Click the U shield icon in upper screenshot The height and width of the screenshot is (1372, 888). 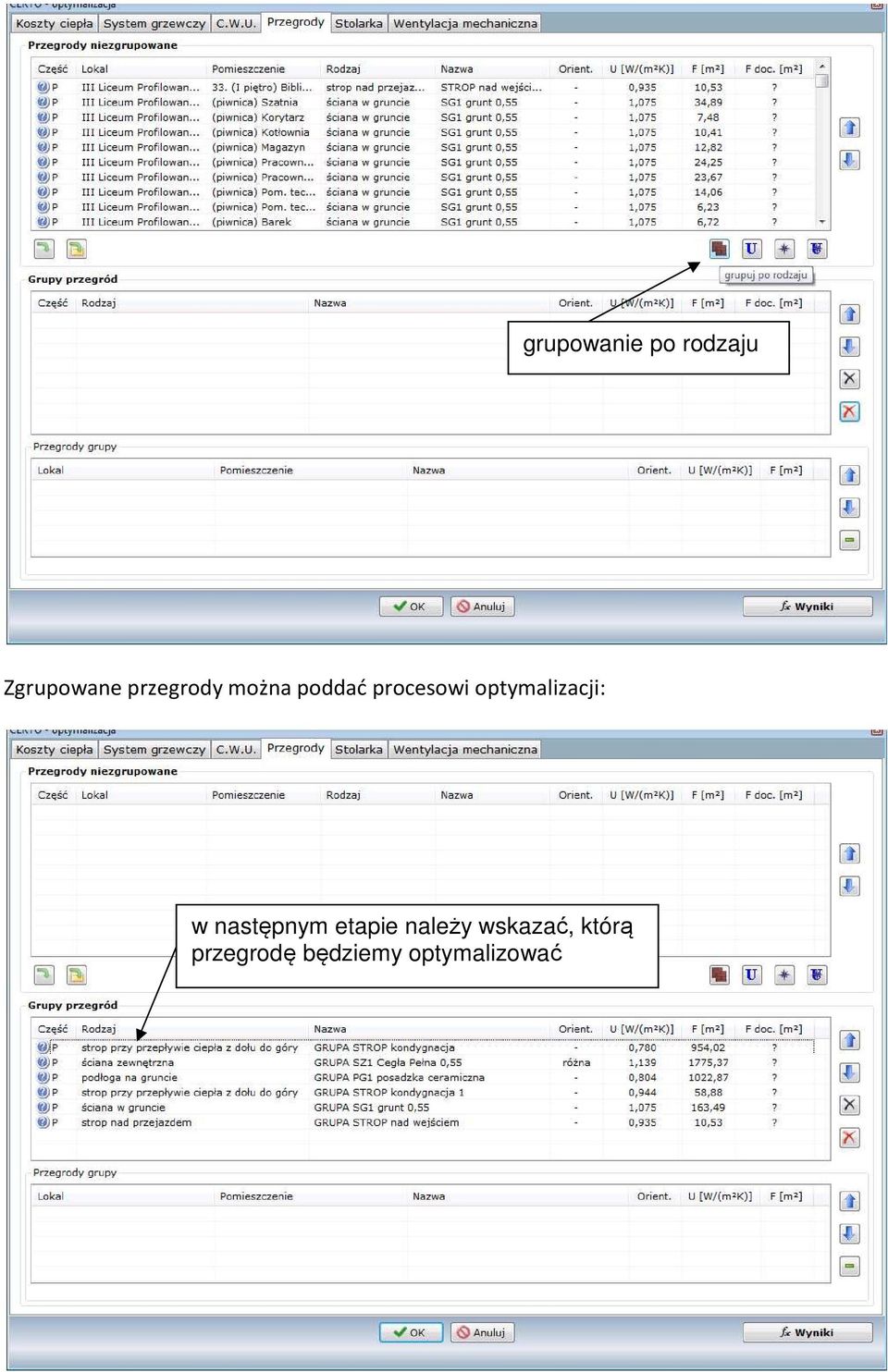[817, 249]
